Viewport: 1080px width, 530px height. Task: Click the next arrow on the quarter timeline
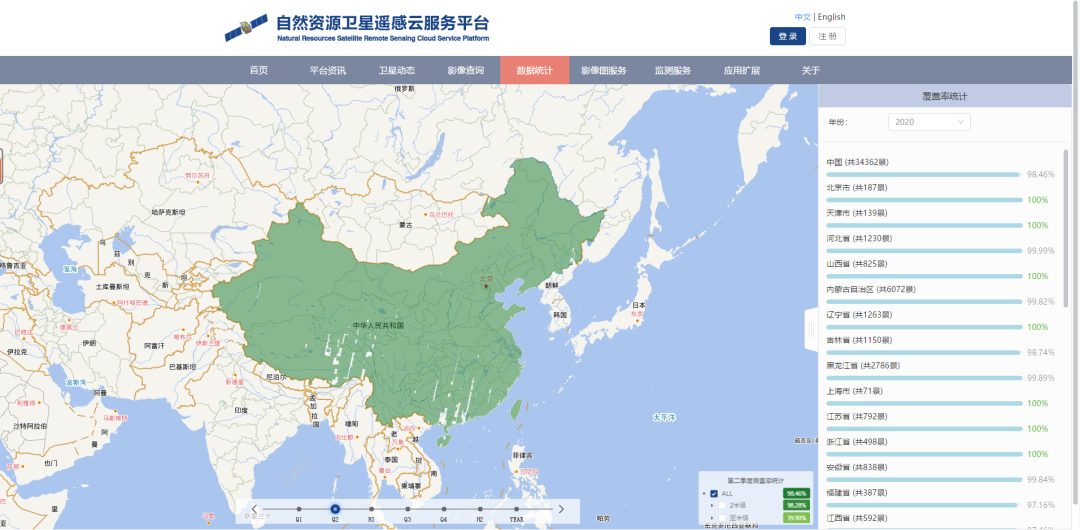coord(561,509)
